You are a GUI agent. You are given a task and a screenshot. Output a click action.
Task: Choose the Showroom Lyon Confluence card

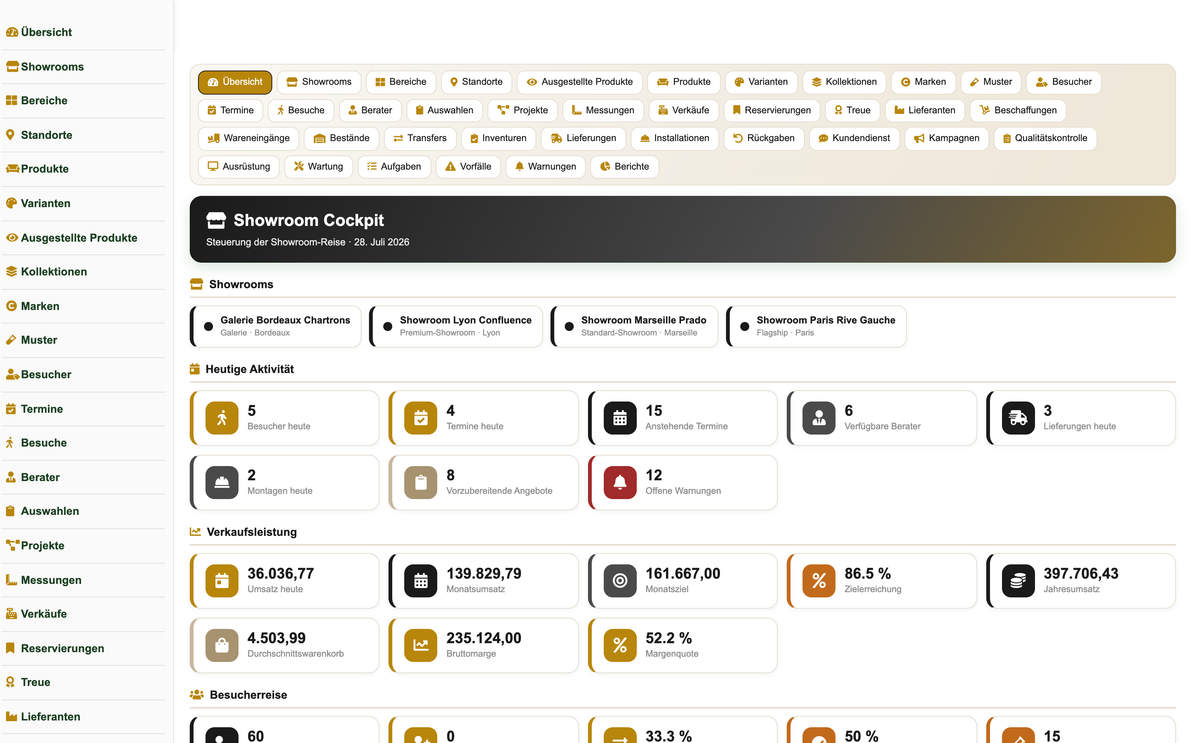[456, 326]
